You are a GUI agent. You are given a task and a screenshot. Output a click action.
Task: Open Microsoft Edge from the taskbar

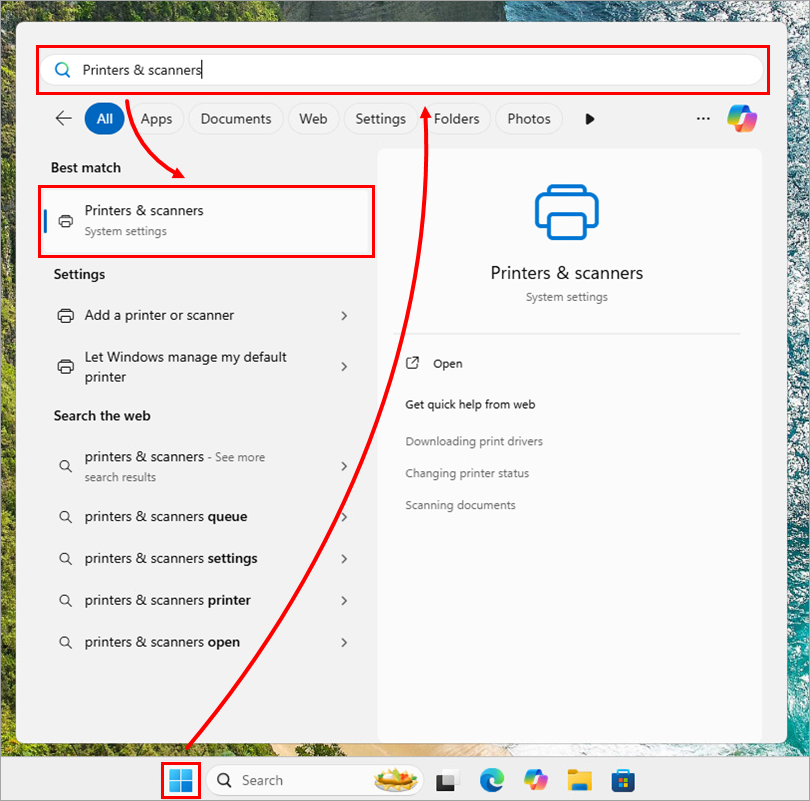point(491,780)
